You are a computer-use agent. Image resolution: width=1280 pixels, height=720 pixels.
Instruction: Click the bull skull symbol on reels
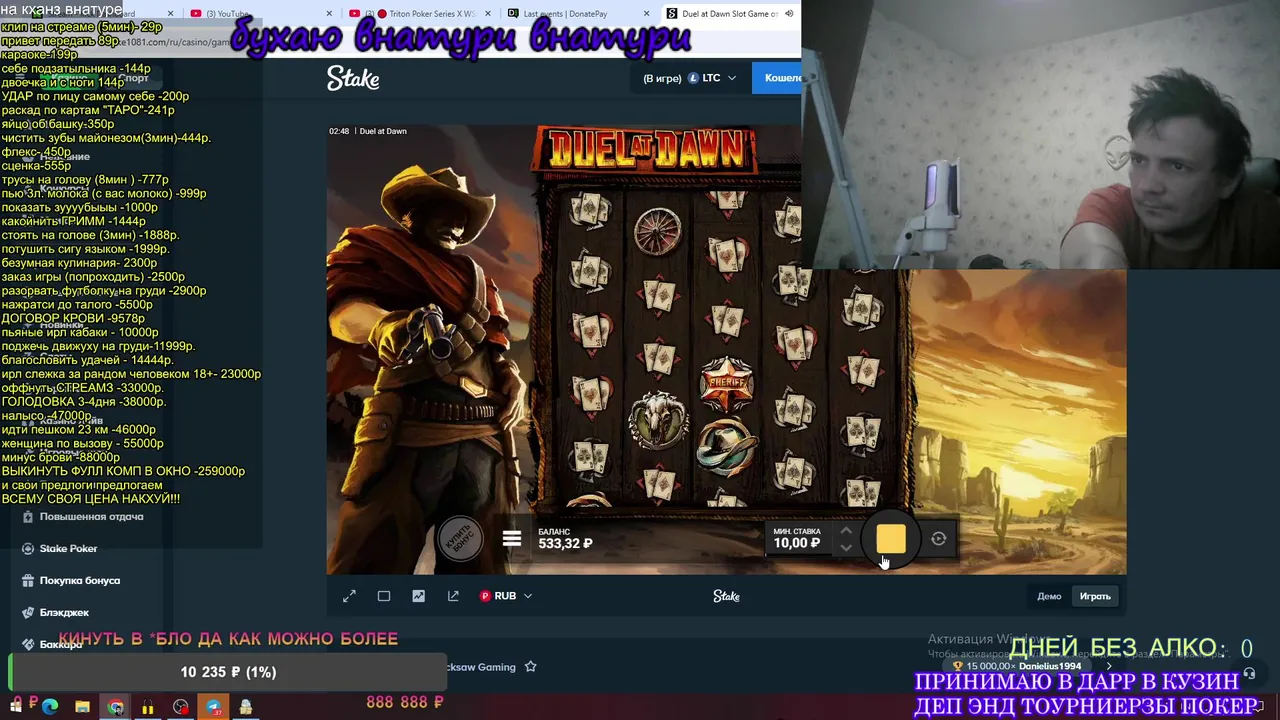coord(657,421)
